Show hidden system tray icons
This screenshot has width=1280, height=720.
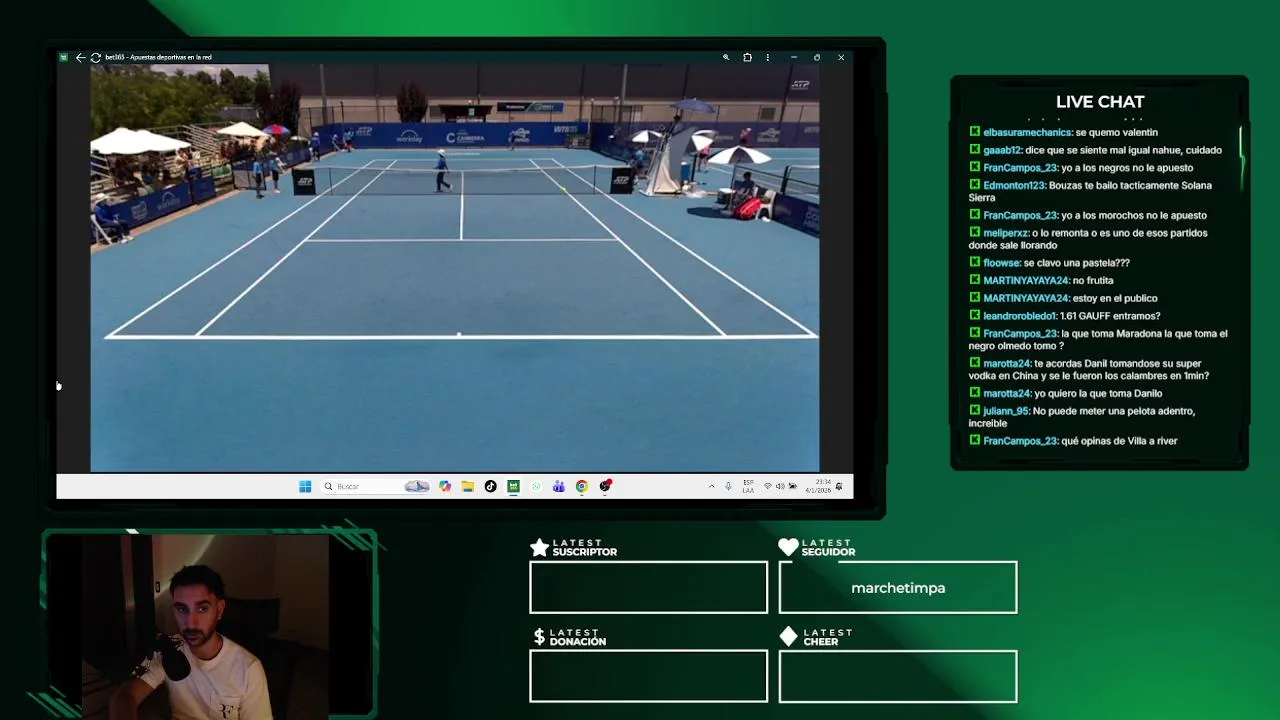712,486
